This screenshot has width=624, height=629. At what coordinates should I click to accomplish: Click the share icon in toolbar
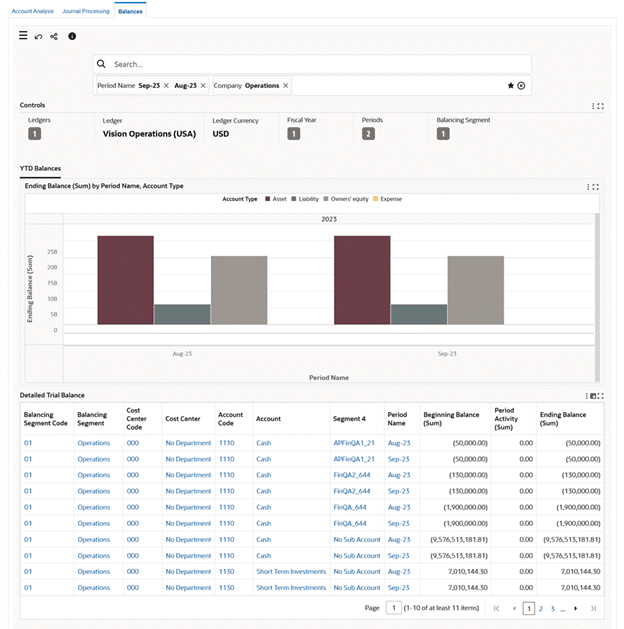[54, 37]
